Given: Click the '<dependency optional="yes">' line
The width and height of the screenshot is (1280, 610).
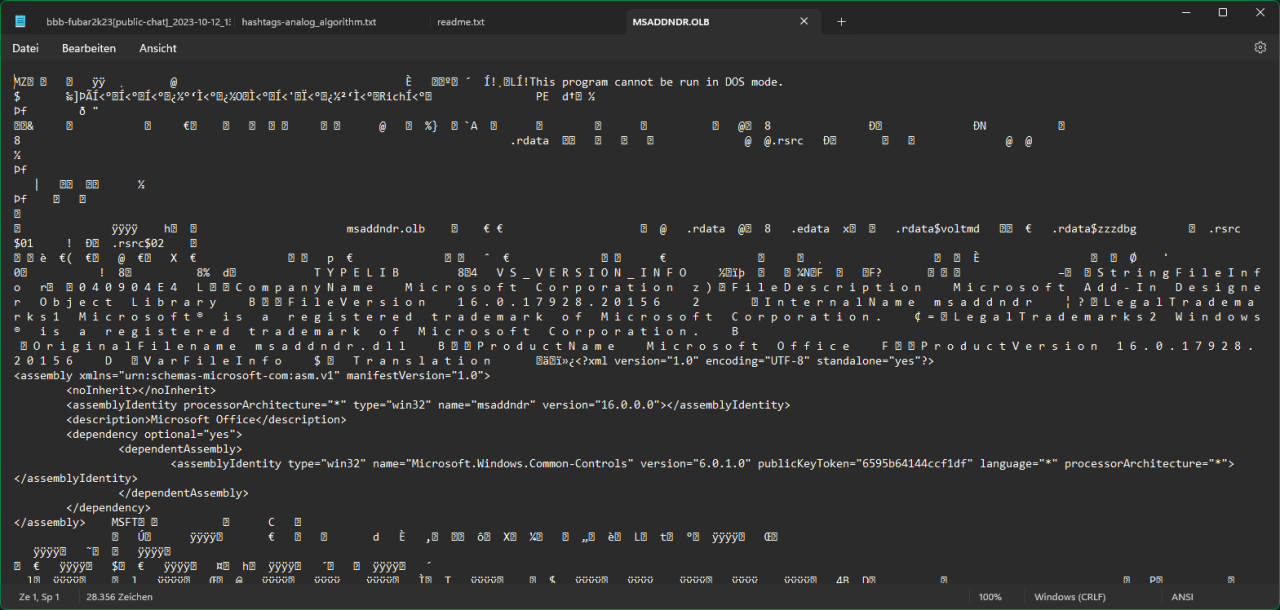Looking at the screenshot, I should point(154,435).
